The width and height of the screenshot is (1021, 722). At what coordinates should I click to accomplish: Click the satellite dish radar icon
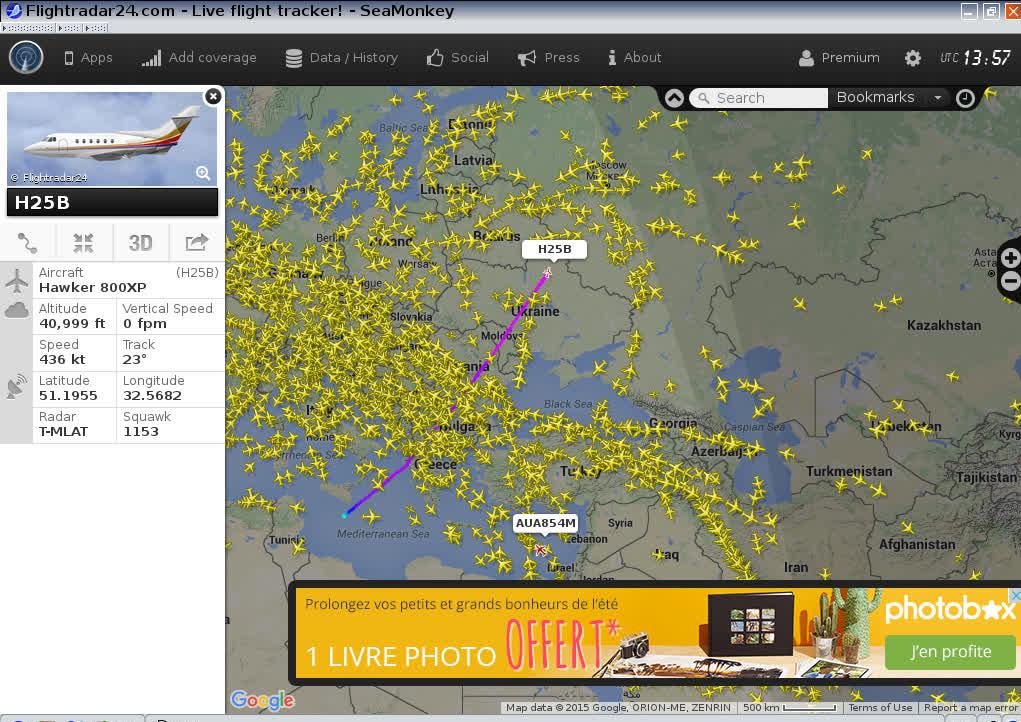pyautogui.click(x=17, y=386)
